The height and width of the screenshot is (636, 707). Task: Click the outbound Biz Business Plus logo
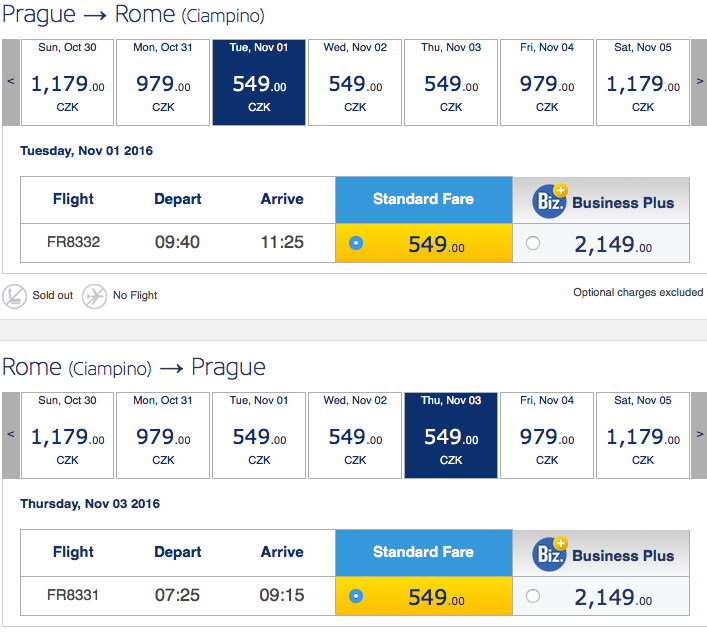[550, 201]
